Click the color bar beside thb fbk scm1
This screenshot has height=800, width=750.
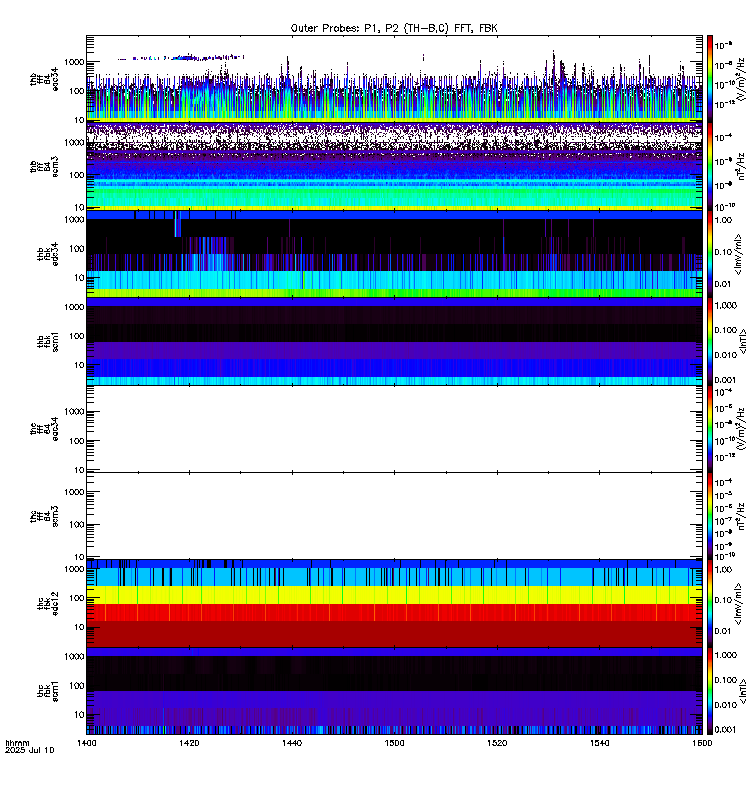[710, 341]
